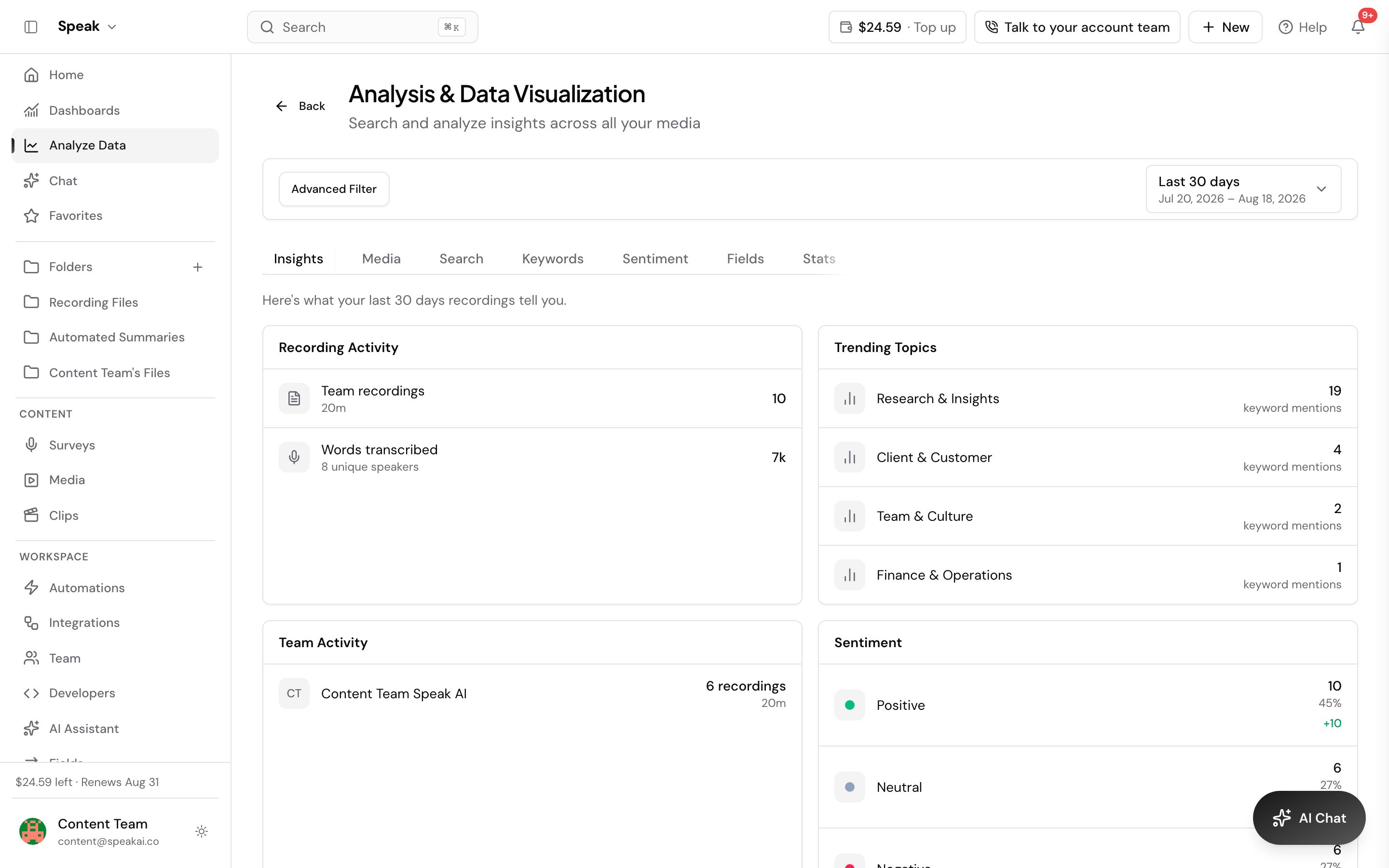Click Team & Culture chart icon

[849, 516]
